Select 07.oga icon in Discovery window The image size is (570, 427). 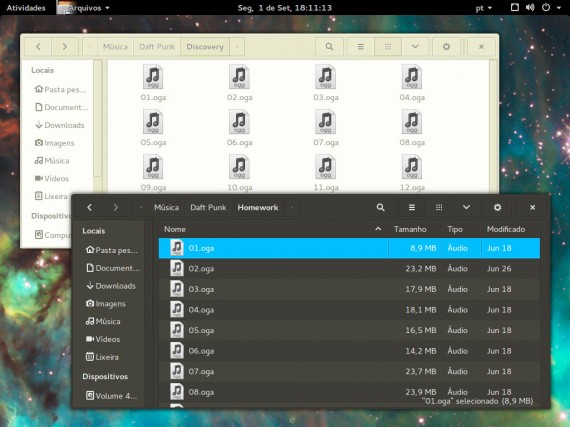[x=325, y=122]
